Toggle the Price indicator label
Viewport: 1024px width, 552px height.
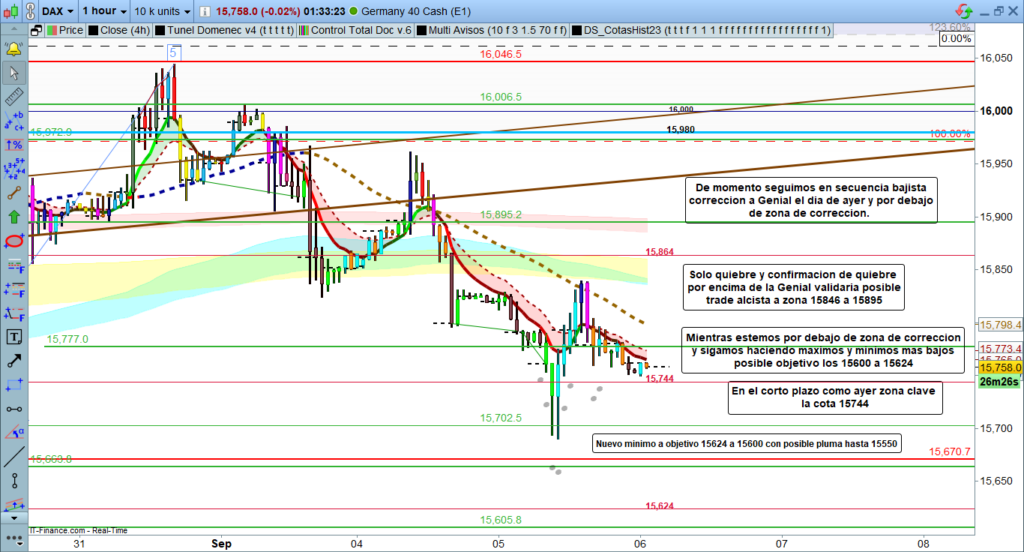tap(65, 30)
